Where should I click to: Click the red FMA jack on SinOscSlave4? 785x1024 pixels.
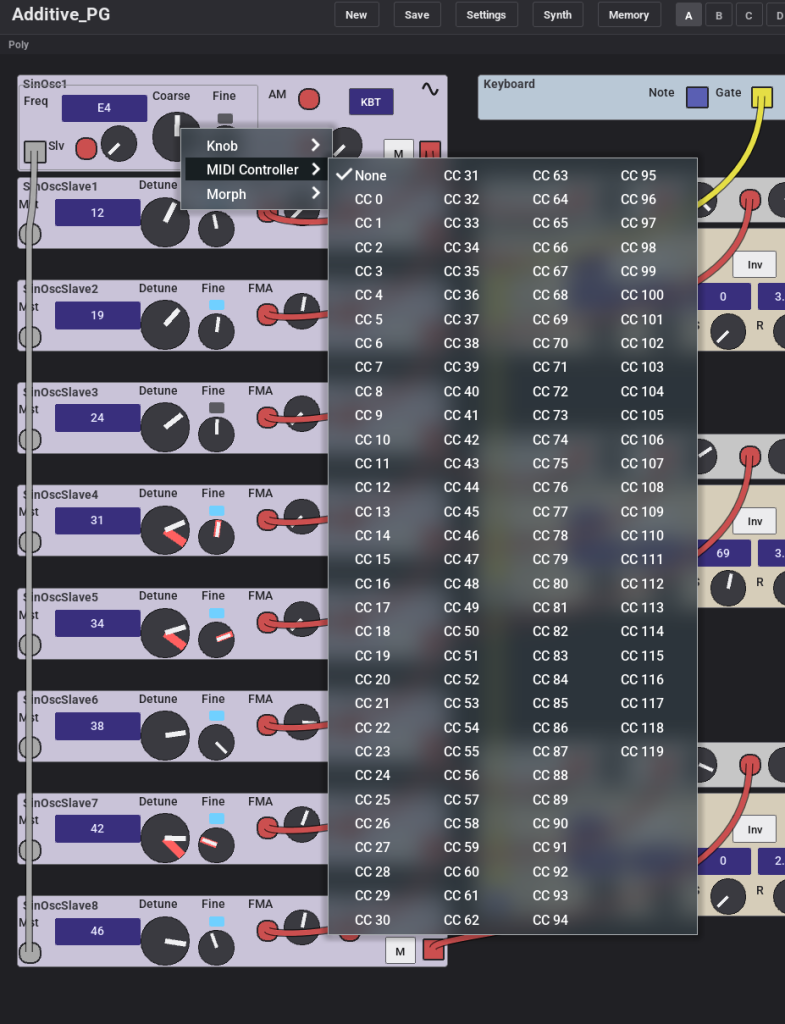(267, 520)
